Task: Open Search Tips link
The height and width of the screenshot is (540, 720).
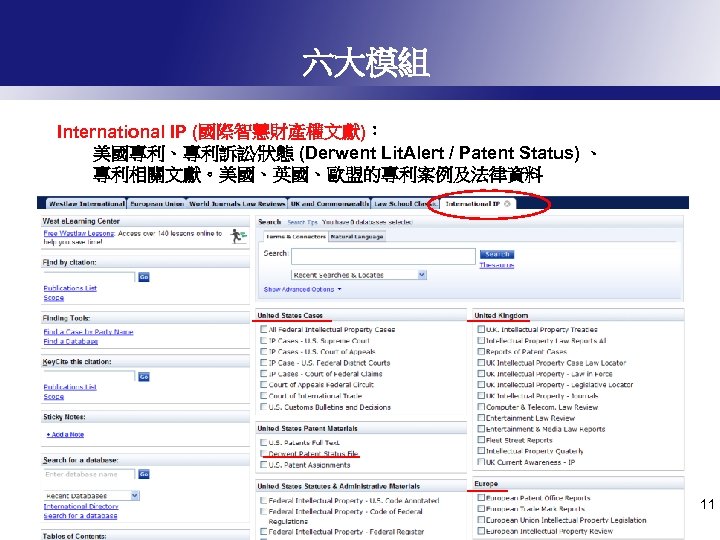Action: point(302,222)
